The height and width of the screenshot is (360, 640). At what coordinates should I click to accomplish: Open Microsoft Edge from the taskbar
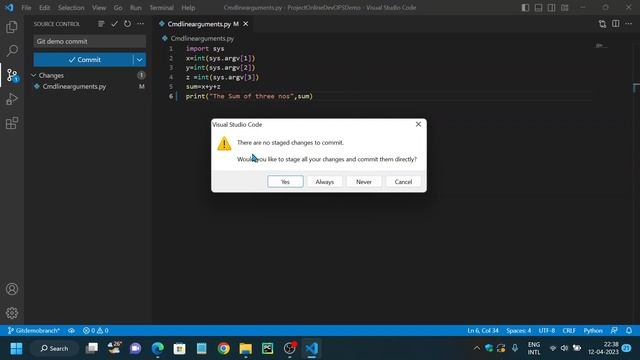click(158, 349)
